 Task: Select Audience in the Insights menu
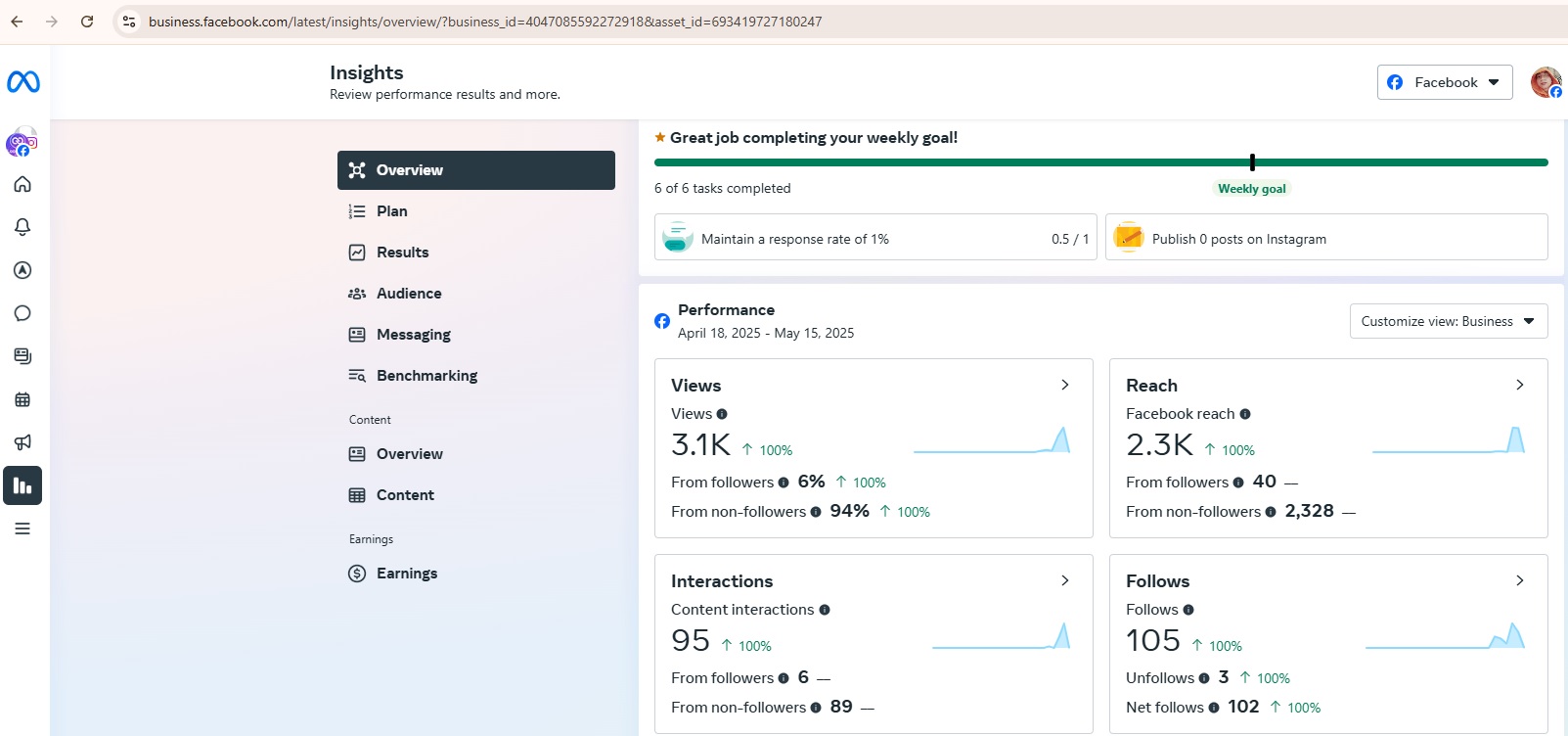409,294
